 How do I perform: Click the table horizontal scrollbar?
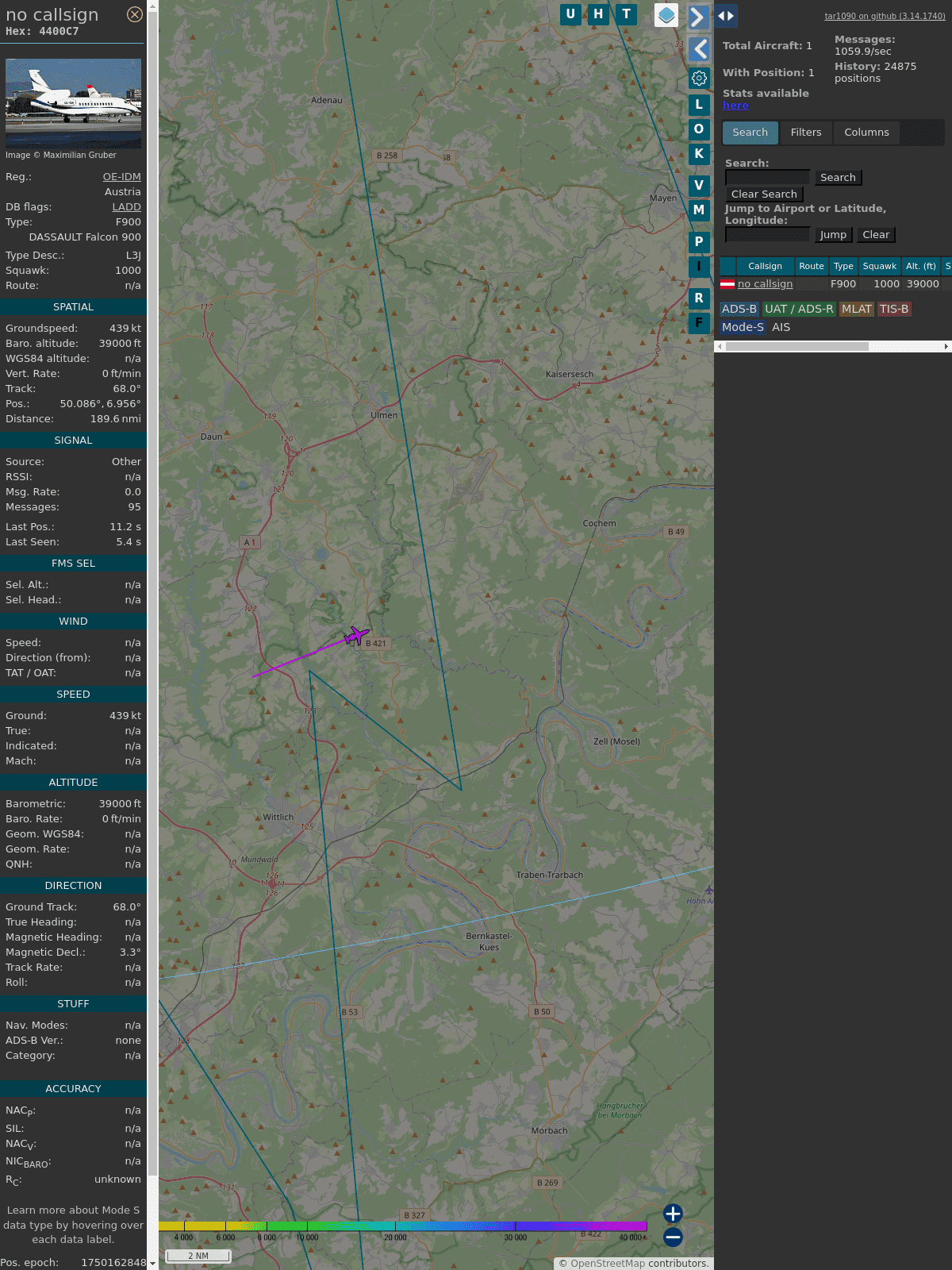click(x=797, y=346)
